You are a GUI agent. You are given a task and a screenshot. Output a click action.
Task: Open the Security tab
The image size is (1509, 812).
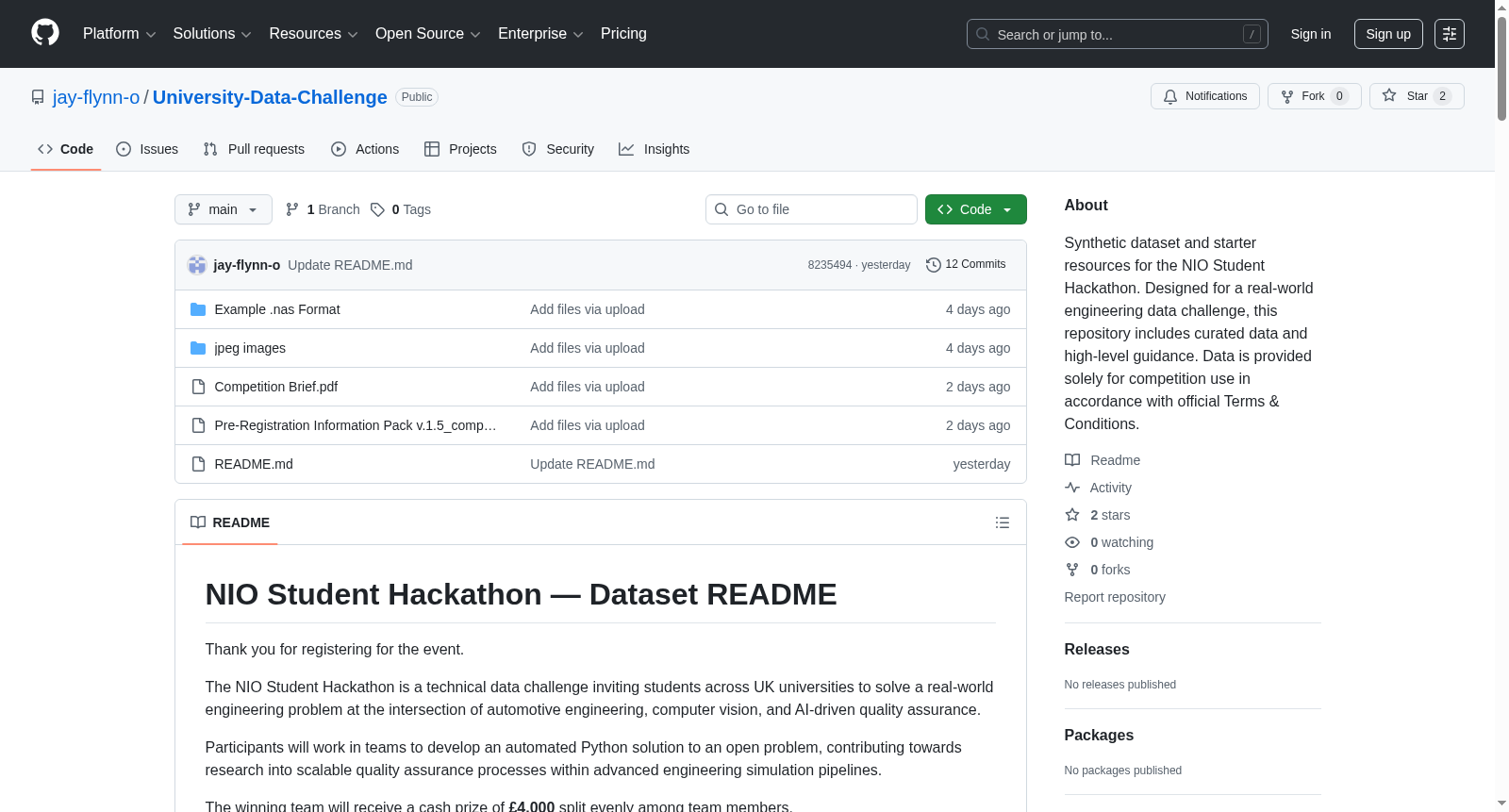click(x=558, y=149)
